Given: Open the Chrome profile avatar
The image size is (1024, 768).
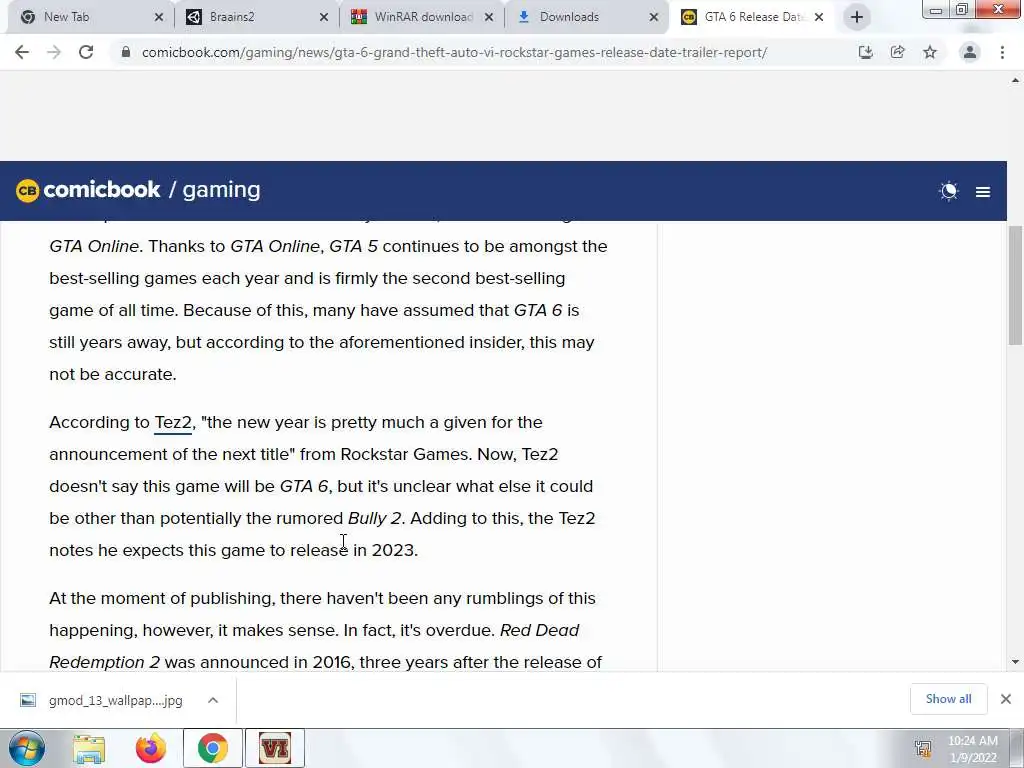Looking at the screenshot, I should point(970,52).
